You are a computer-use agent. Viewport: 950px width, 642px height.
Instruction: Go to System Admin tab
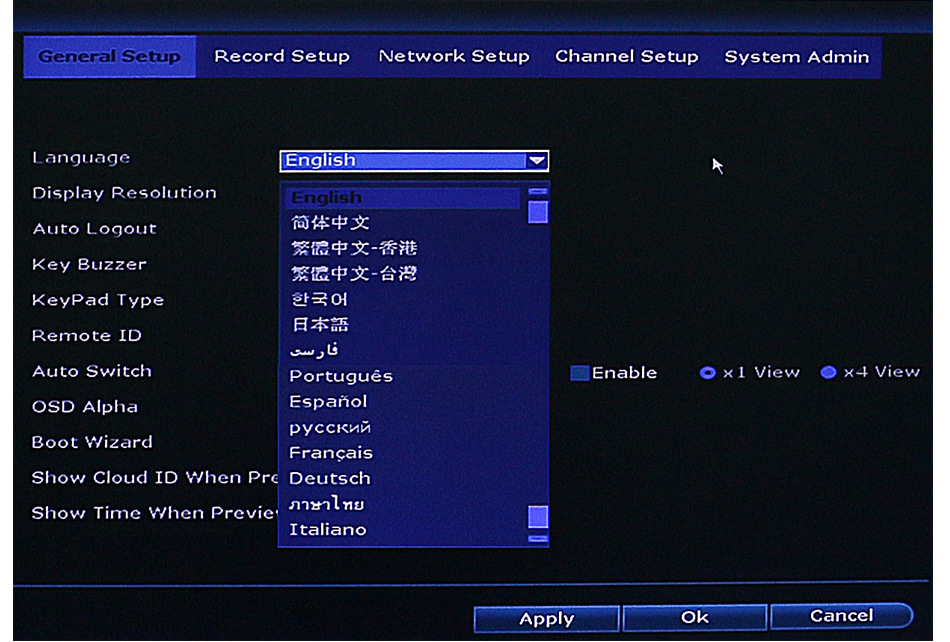(x=797, y=56)
